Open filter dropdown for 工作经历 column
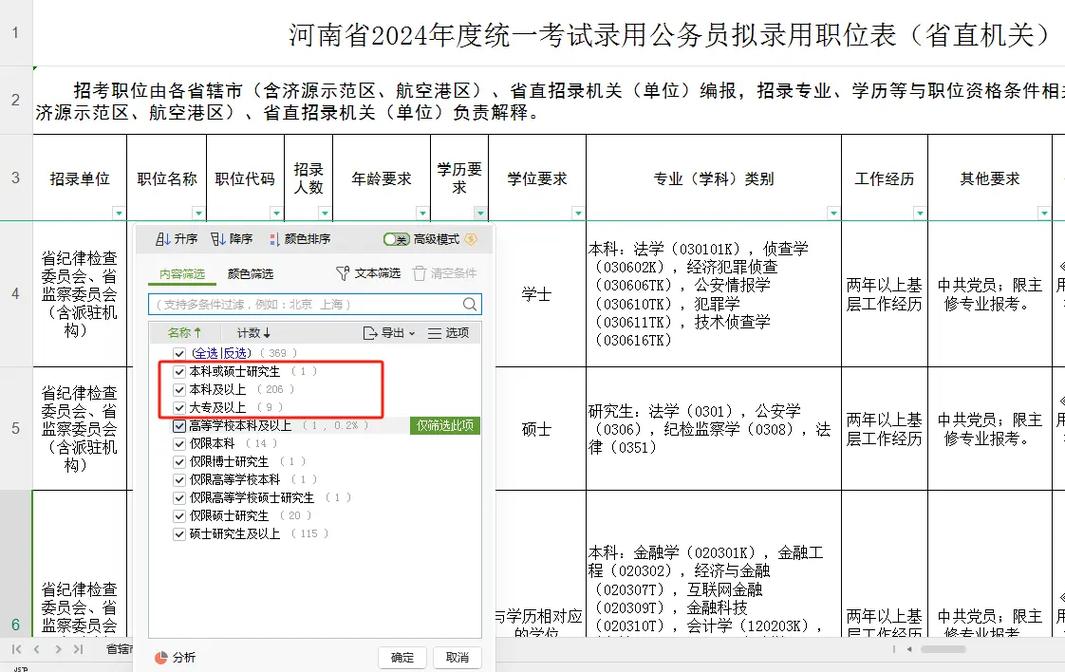Screen dimensions: 1065x672 [920, 213]
